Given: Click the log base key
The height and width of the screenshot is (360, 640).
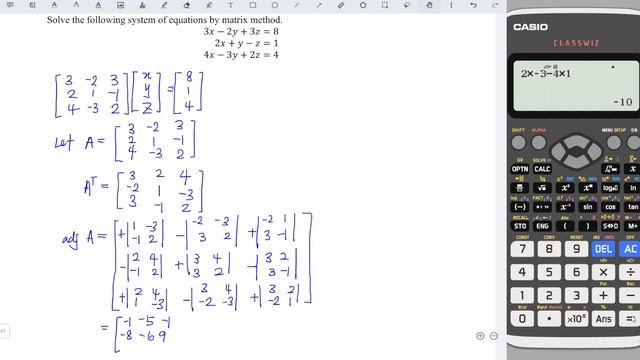Looking at the screenshot, I should (611, 188).
